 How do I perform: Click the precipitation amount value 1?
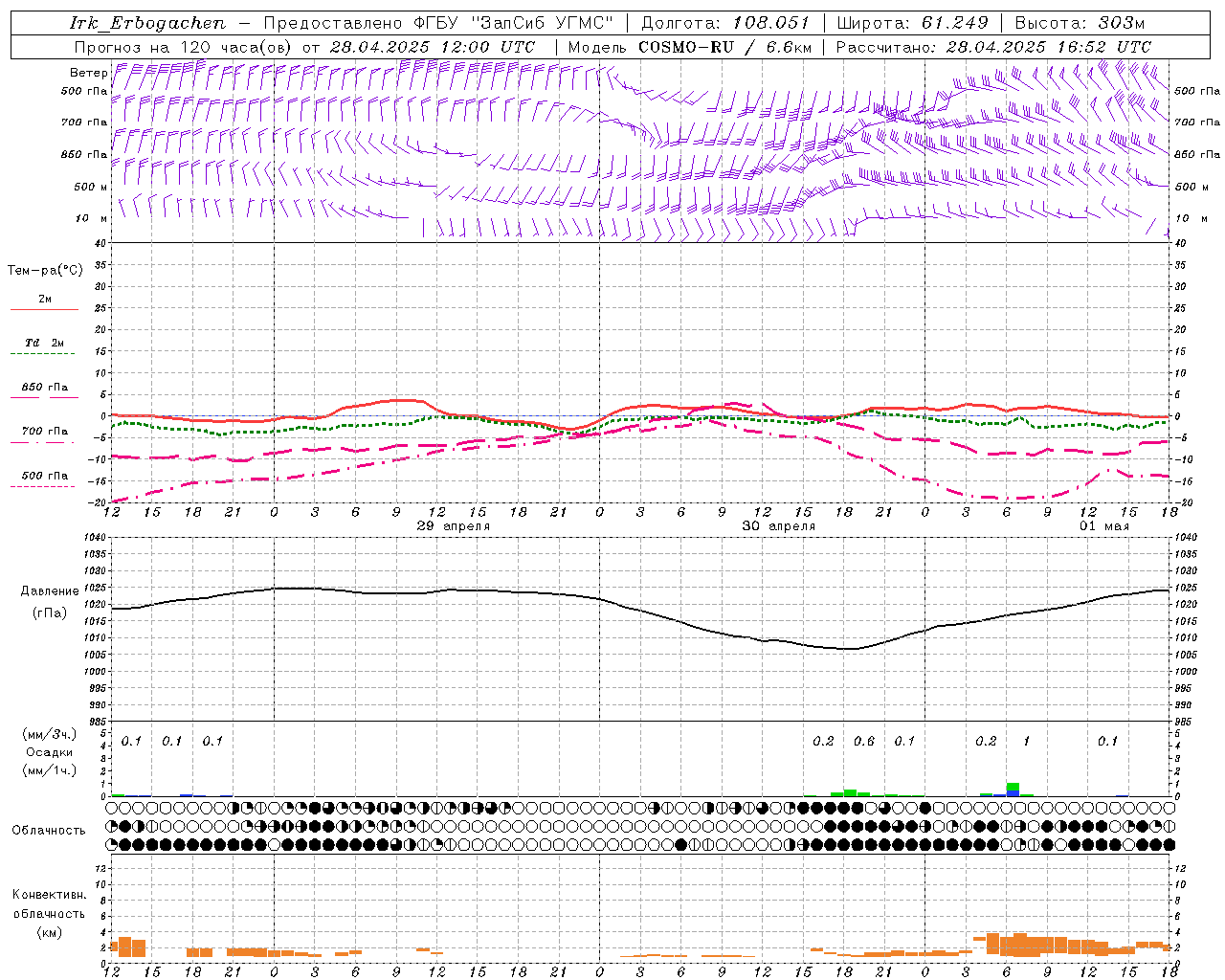tap(1026, 742)
